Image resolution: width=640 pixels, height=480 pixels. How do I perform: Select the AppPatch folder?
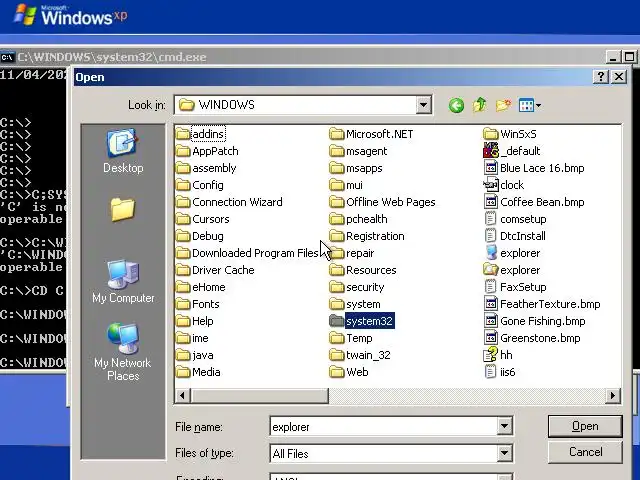(208, 151)
